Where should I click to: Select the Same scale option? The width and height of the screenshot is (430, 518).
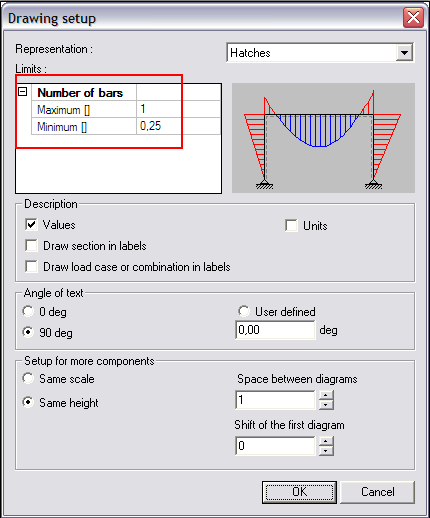[28, 378]
